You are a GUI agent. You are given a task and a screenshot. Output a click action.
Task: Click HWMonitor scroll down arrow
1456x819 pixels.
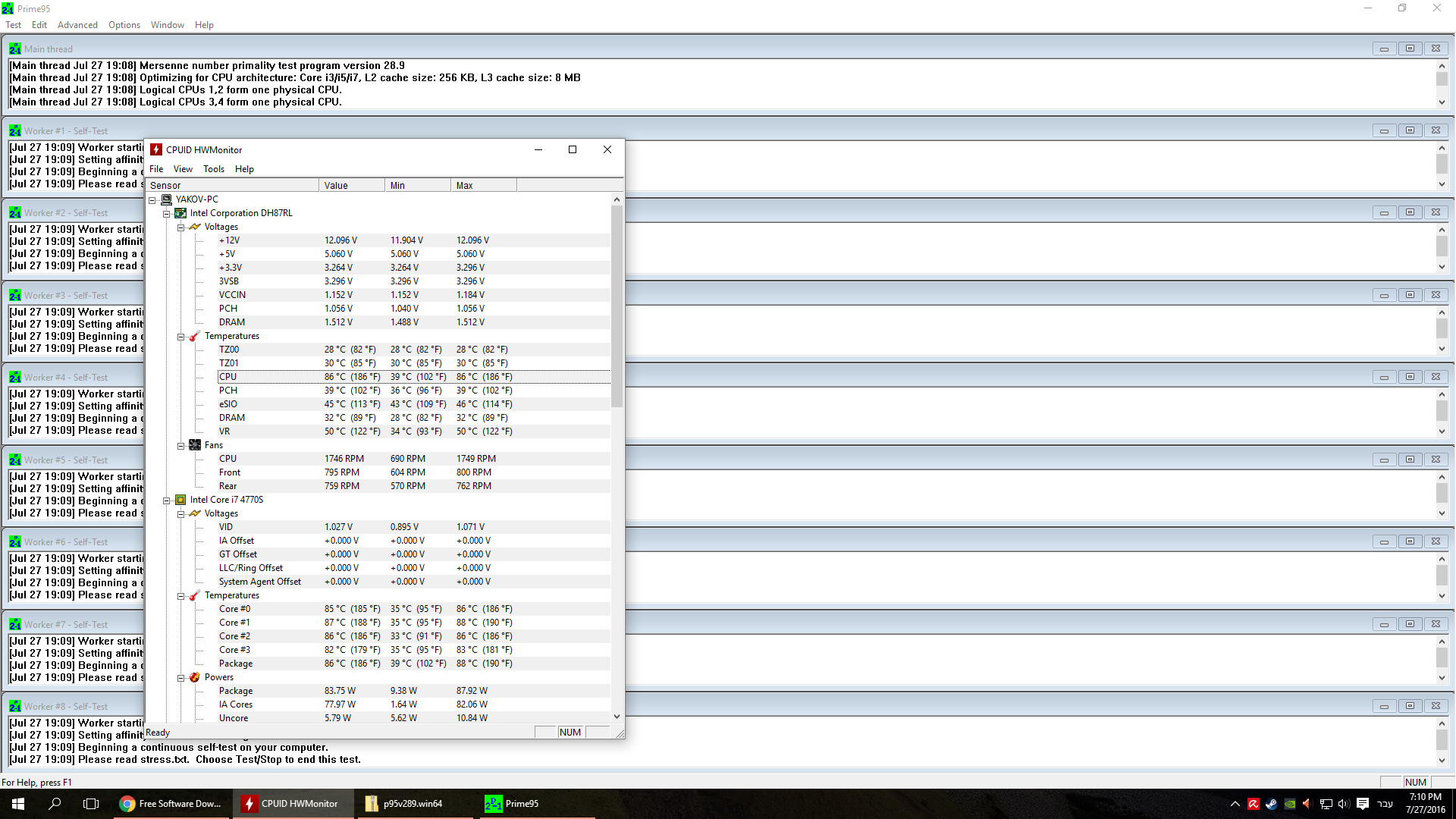click(x=617, y=717)
